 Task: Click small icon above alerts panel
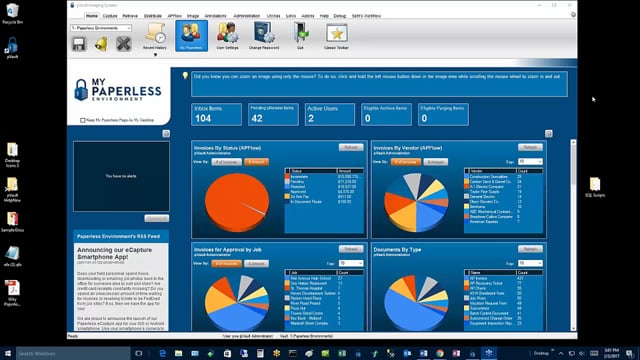coord(166,133)
